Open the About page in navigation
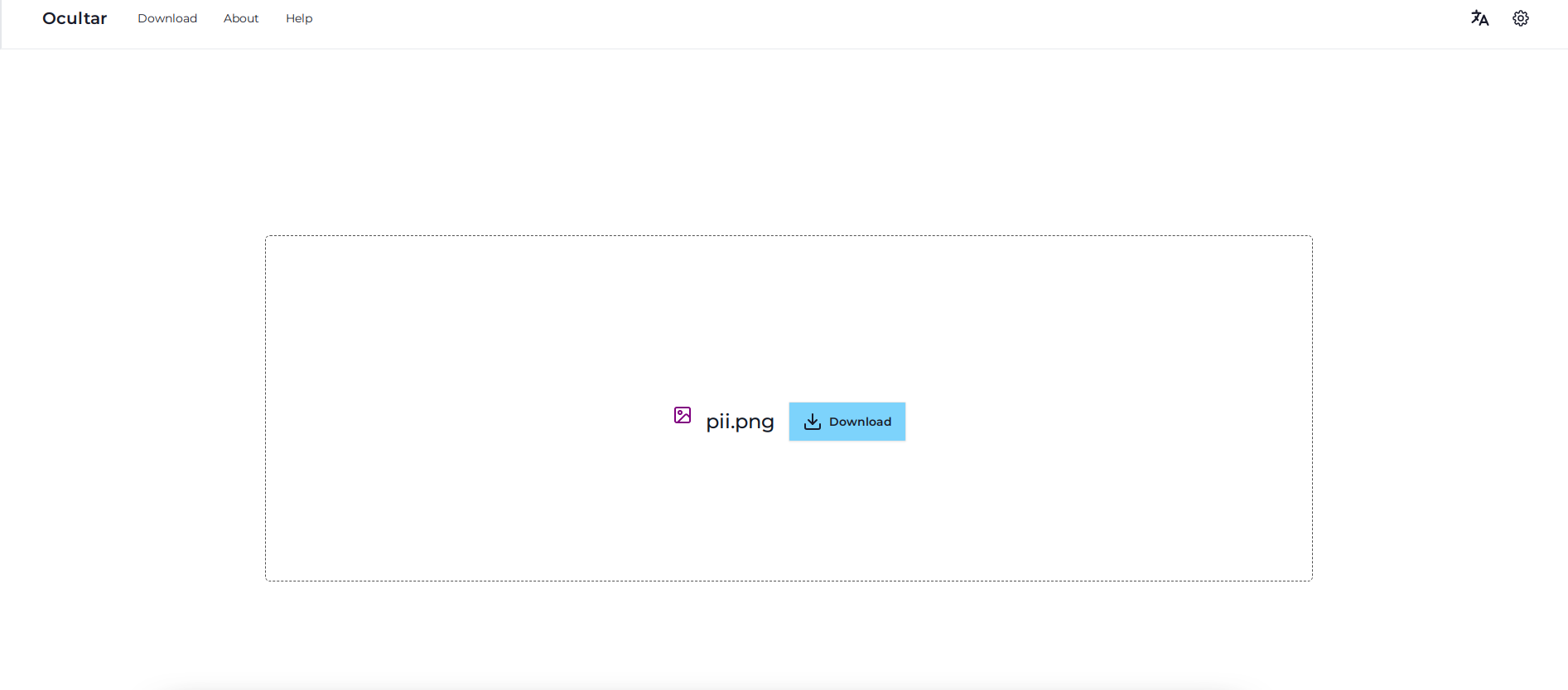The height and width of the screenshot is (690, 1568). pyautogui.click(x=241, y=18)
